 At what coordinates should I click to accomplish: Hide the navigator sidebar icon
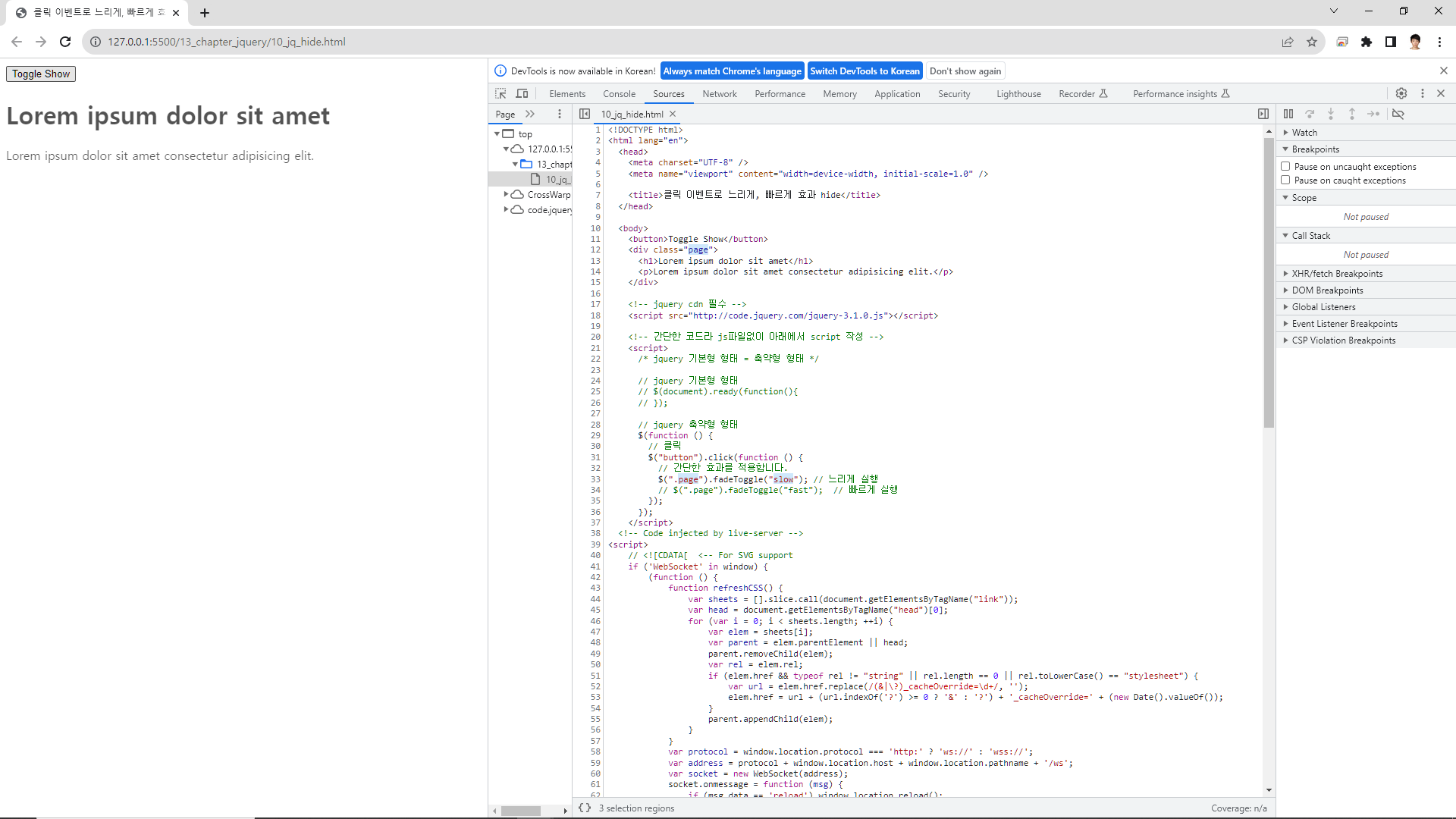point(585,114)
